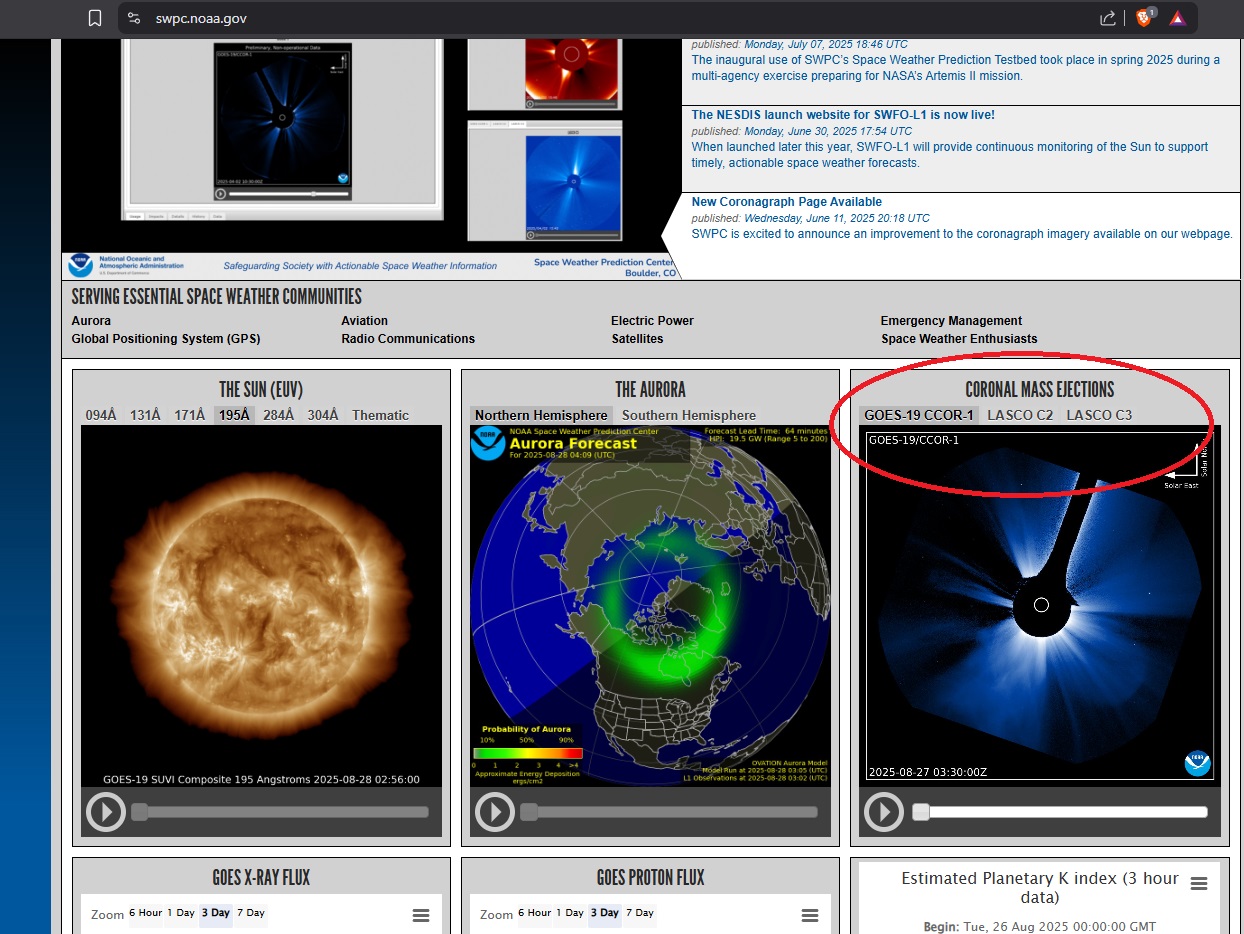Click the Sun EUV 195 Angstroms image

click(x=261, y=606)
